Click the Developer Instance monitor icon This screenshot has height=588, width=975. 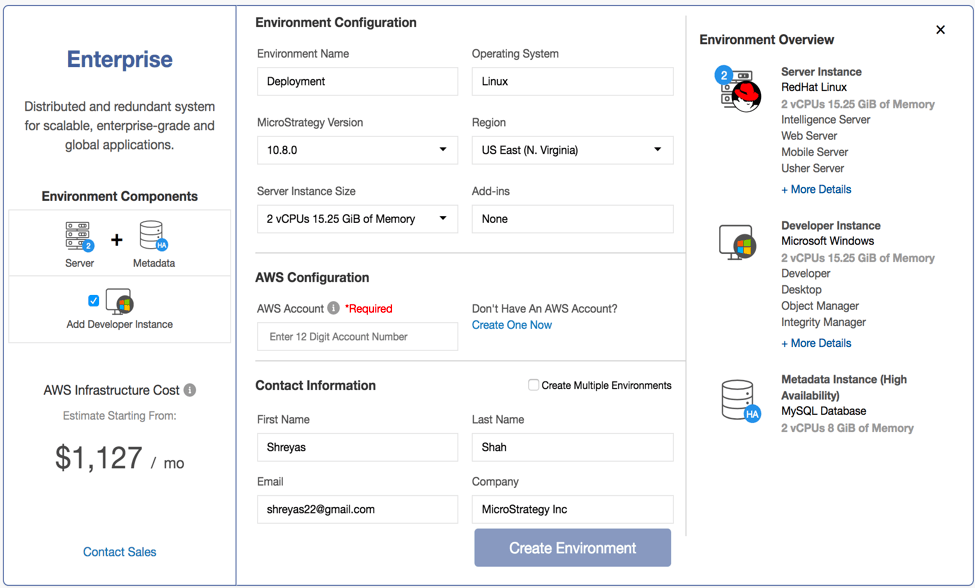coord(120,301)
